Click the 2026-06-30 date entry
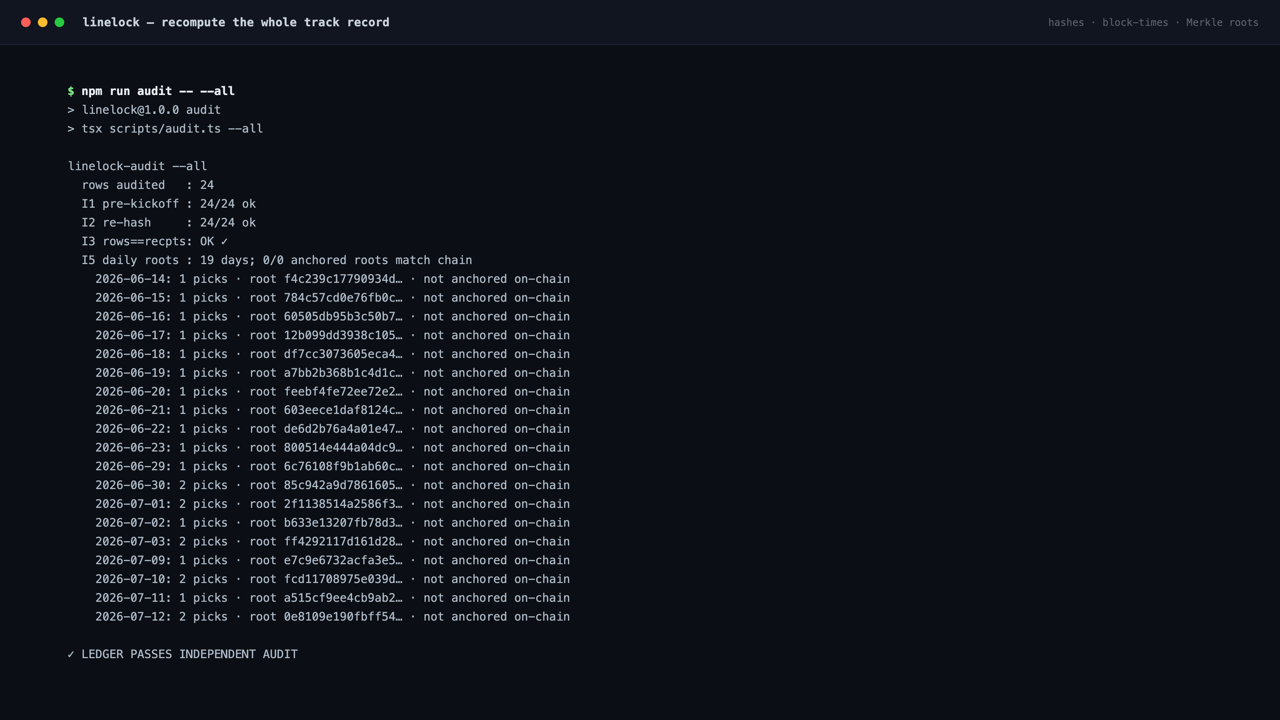 tap(133, 485)
